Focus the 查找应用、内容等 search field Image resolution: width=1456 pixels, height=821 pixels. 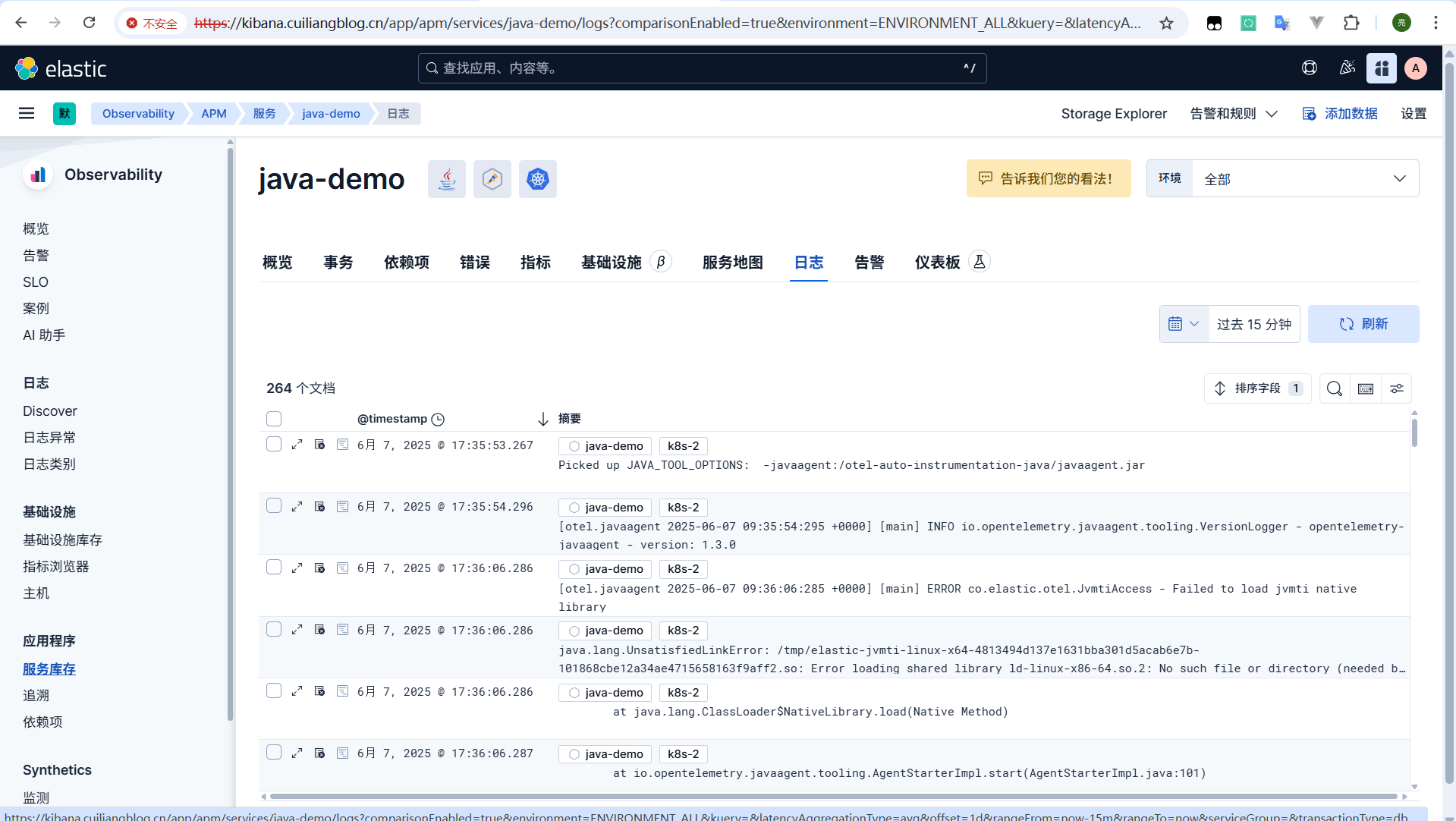(x=702, y=68)
